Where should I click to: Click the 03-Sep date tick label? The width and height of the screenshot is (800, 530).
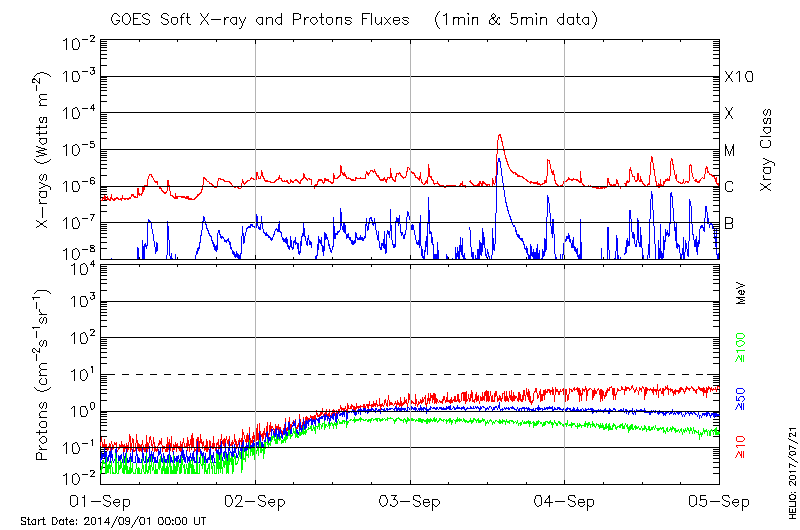point(410,501)
